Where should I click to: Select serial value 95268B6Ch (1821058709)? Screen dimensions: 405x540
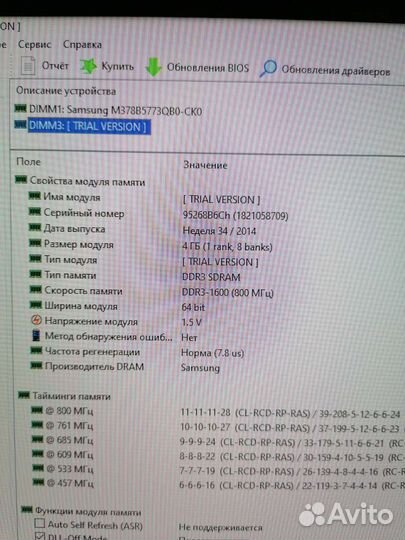tap(236, 216)
